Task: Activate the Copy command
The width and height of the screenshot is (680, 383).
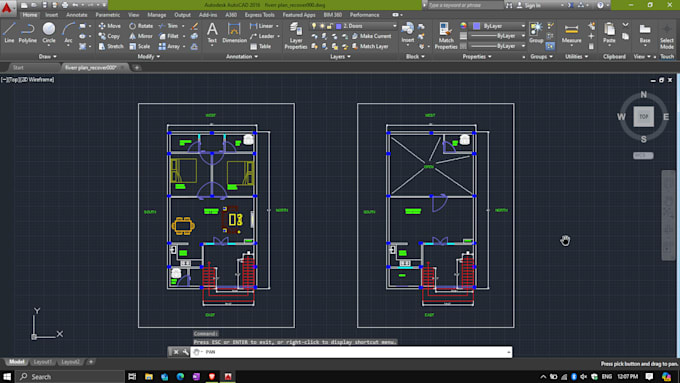Action: pyautogui.click(x=109, y=36)
